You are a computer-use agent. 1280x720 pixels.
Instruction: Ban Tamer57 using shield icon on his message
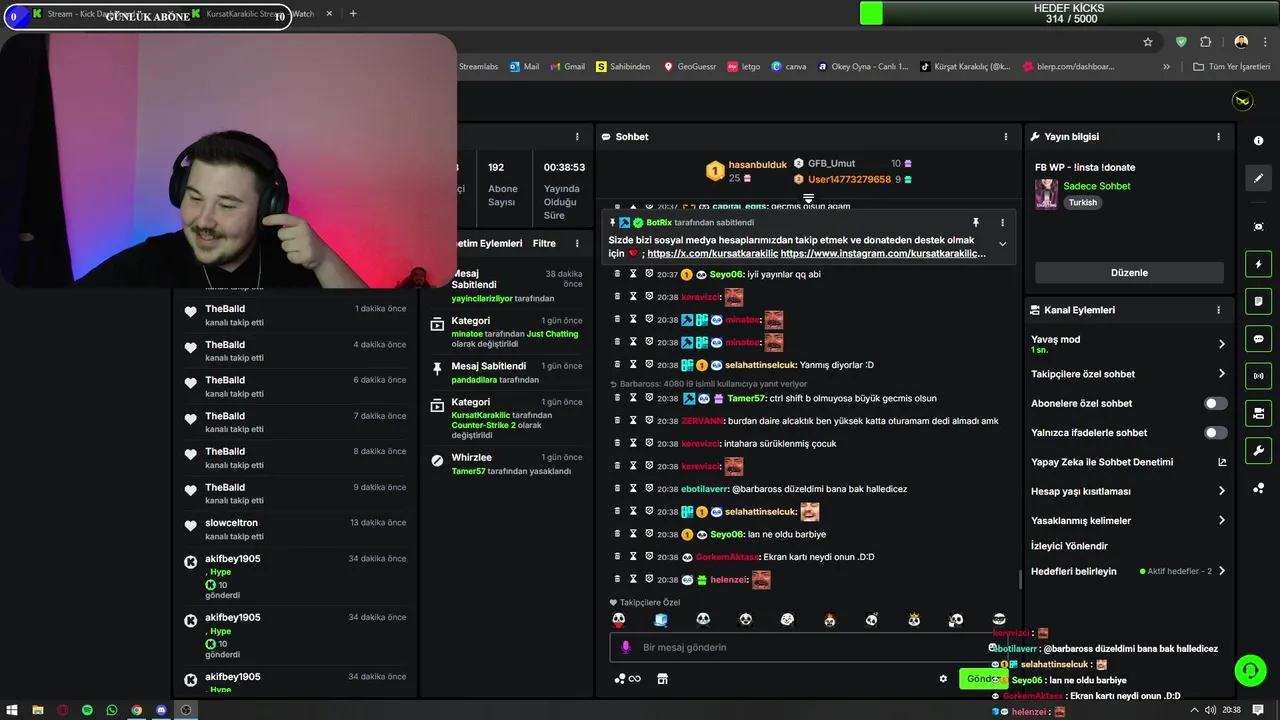(649, 398)
